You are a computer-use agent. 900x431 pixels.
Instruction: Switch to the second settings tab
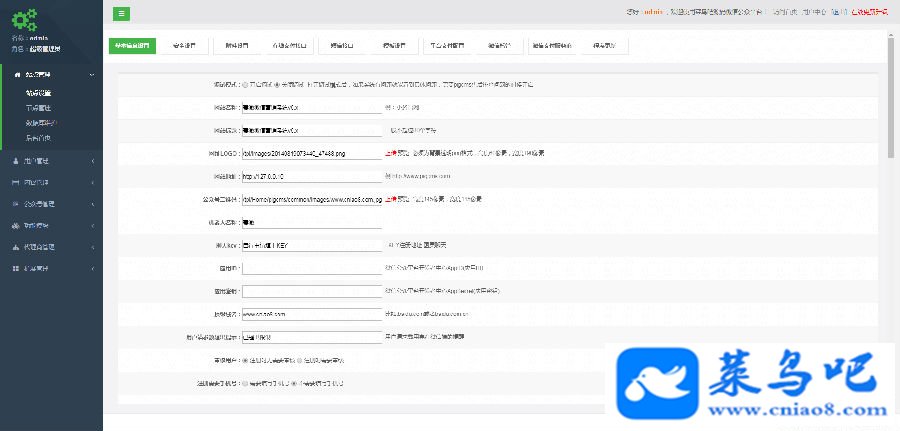pyautogui.click(x=184, y=46)
